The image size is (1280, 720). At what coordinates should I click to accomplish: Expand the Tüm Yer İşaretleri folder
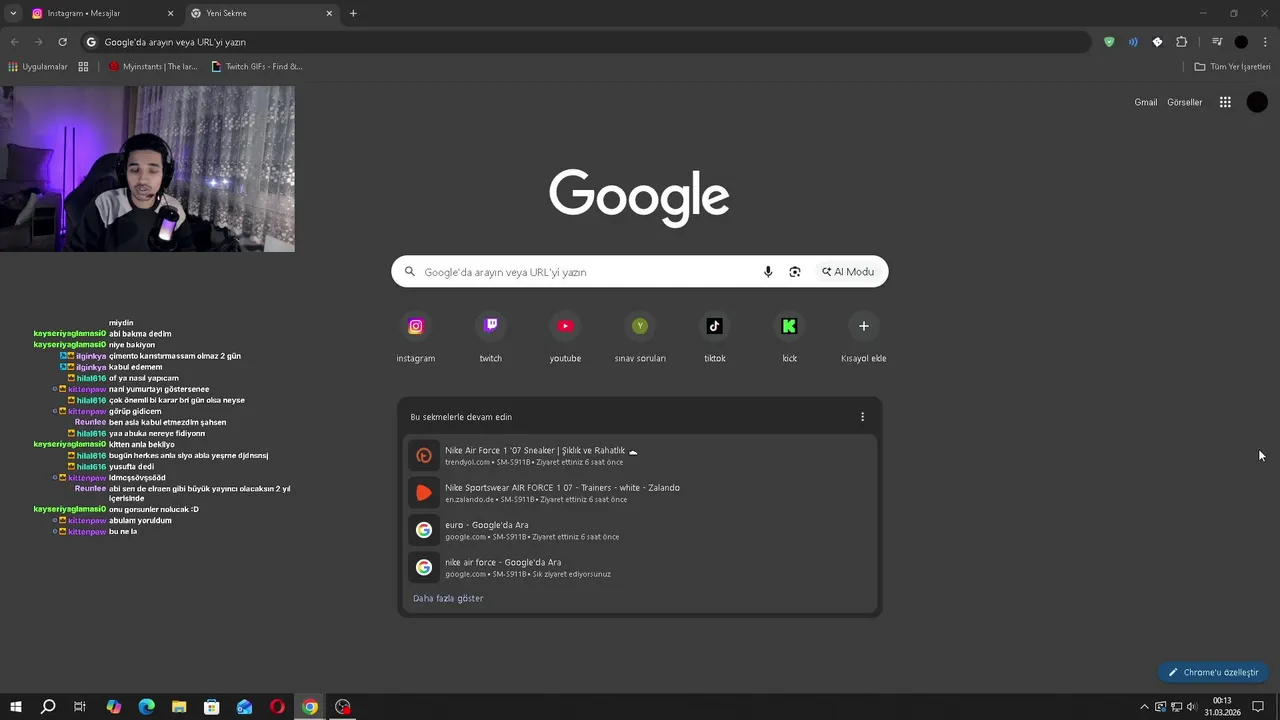(x=1232, y=67)
